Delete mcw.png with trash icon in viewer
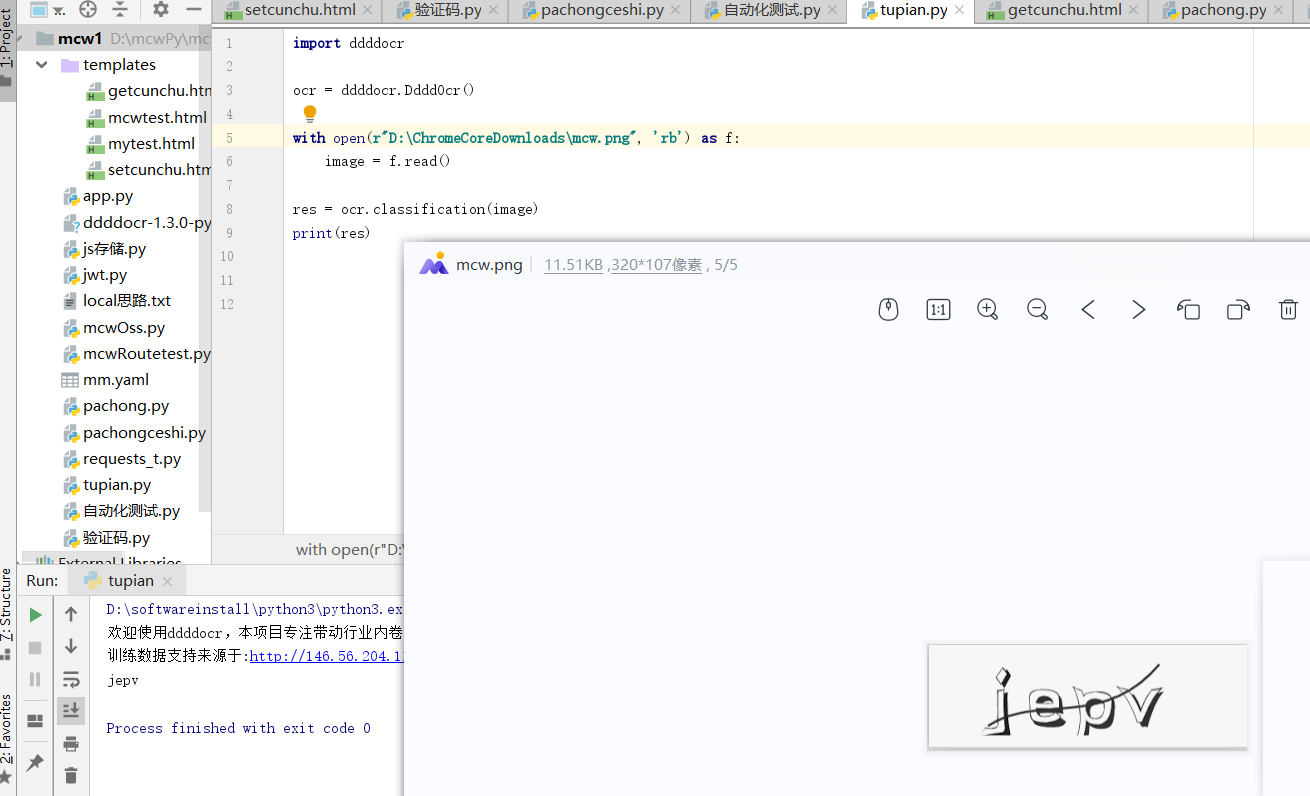This screenshot has height=796, width=1310. click(1288, 310)
